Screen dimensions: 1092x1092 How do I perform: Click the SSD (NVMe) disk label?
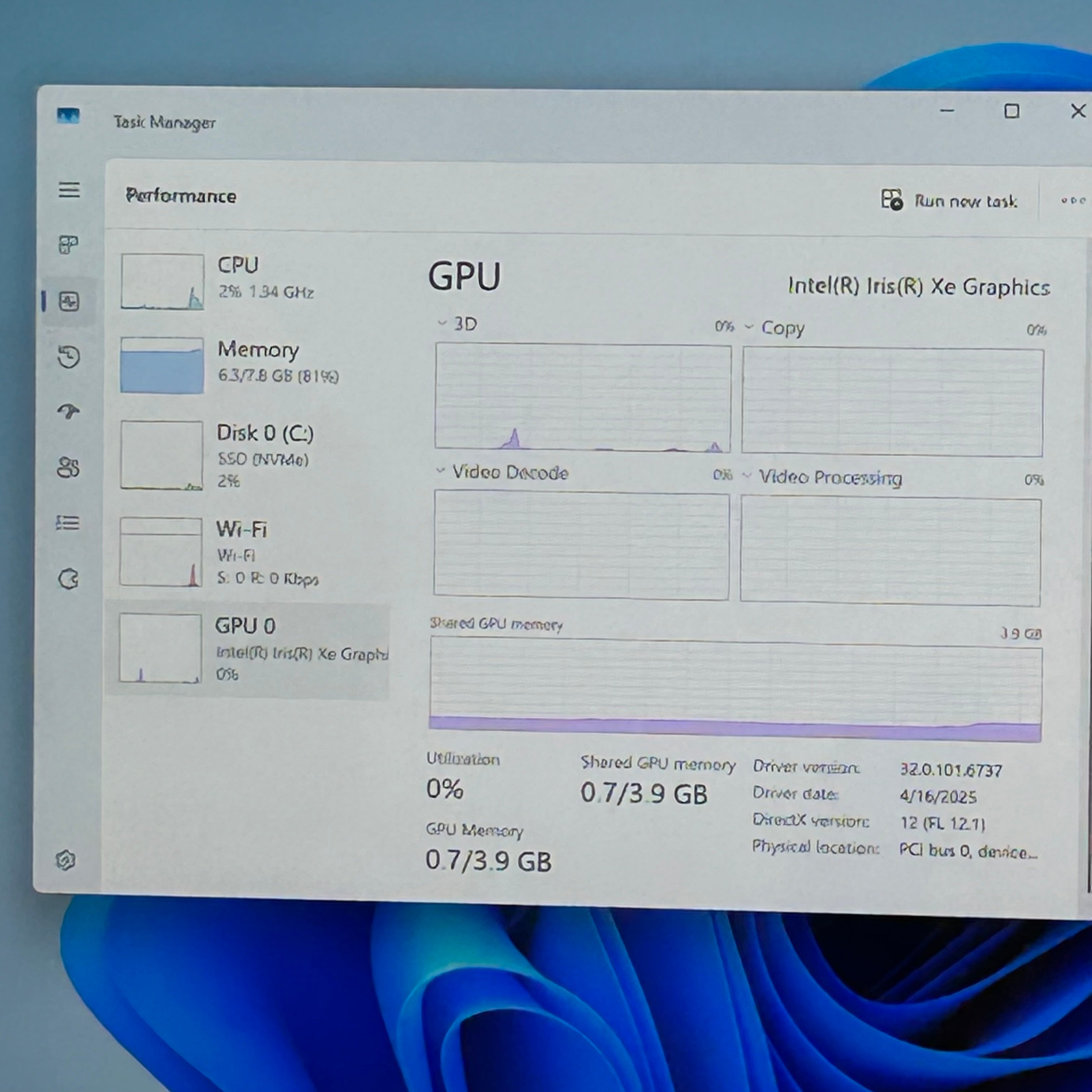click(263, 459)
